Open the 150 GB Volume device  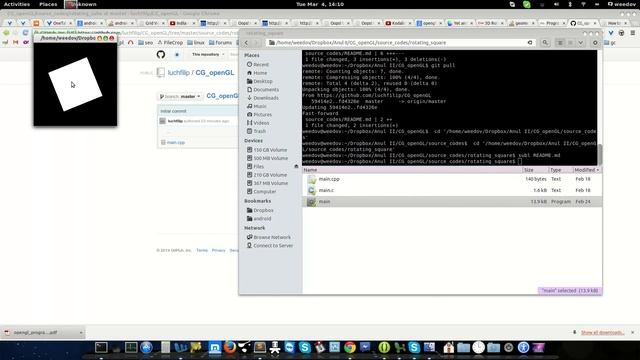(x=267, y=150)
